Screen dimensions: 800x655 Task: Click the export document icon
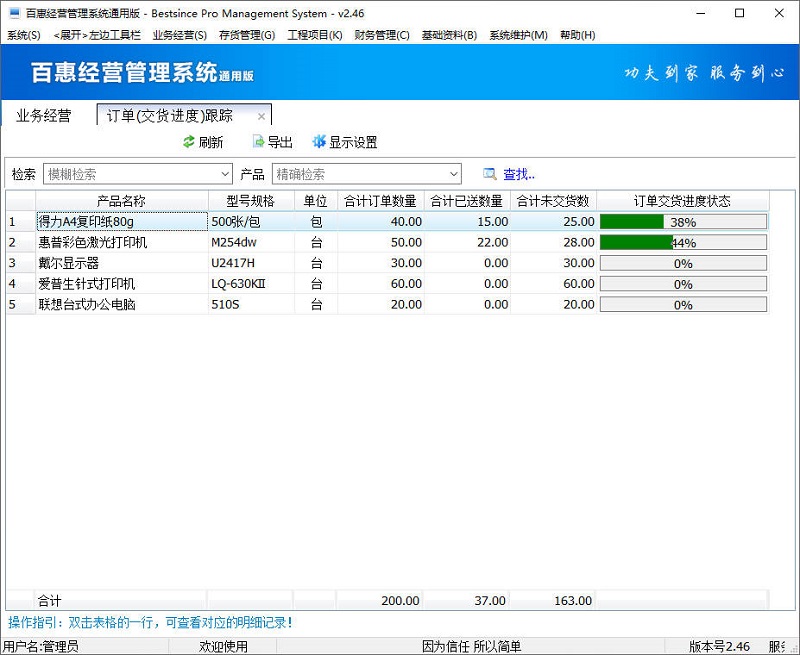pyautogui.click(x=259, y=142)
